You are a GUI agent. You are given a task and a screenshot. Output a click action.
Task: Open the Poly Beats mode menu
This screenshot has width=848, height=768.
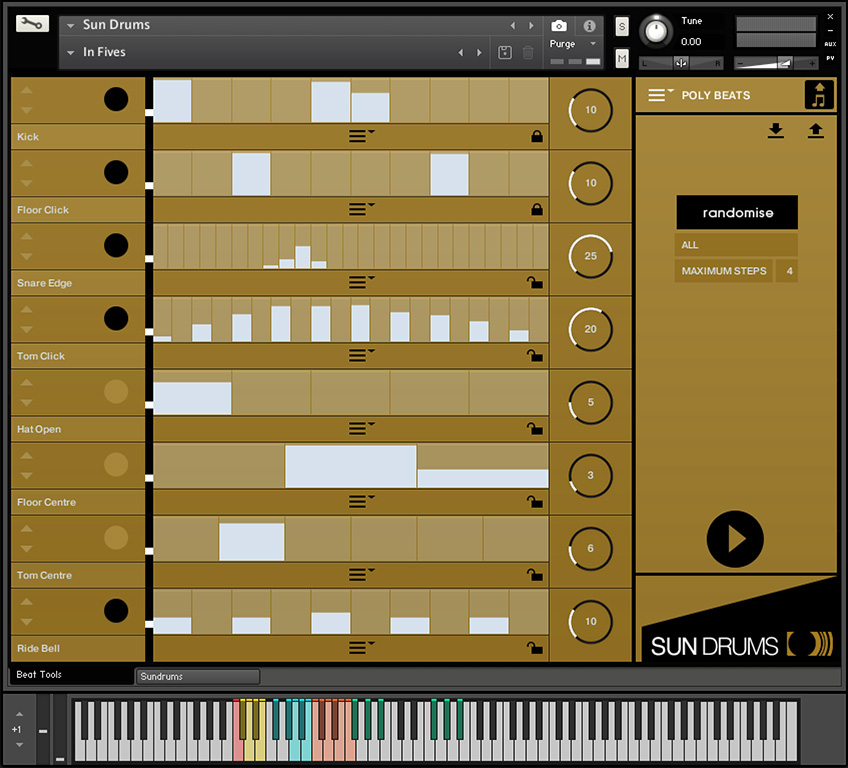coord(661,95)
